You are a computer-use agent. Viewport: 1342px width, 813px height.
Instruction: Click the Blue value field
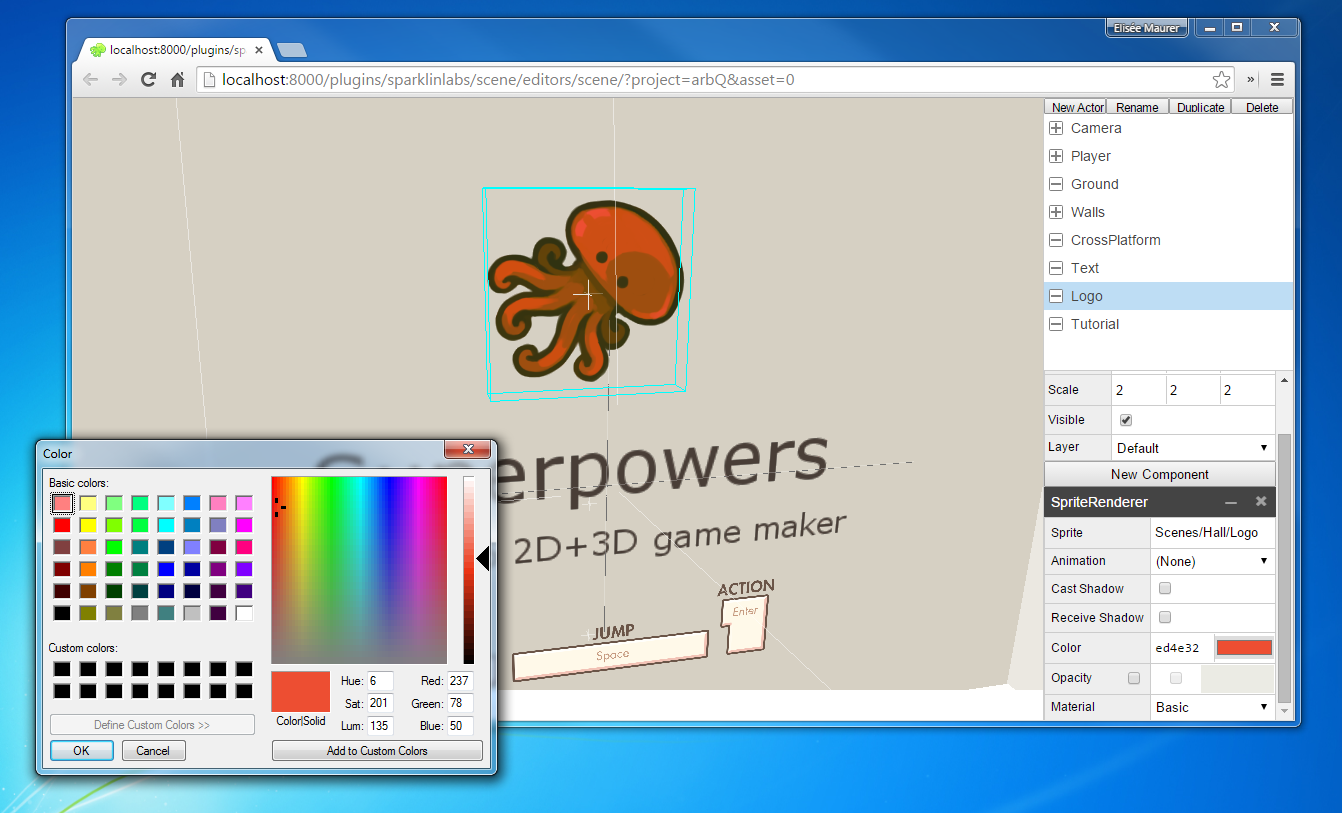[x=460, y=725]
